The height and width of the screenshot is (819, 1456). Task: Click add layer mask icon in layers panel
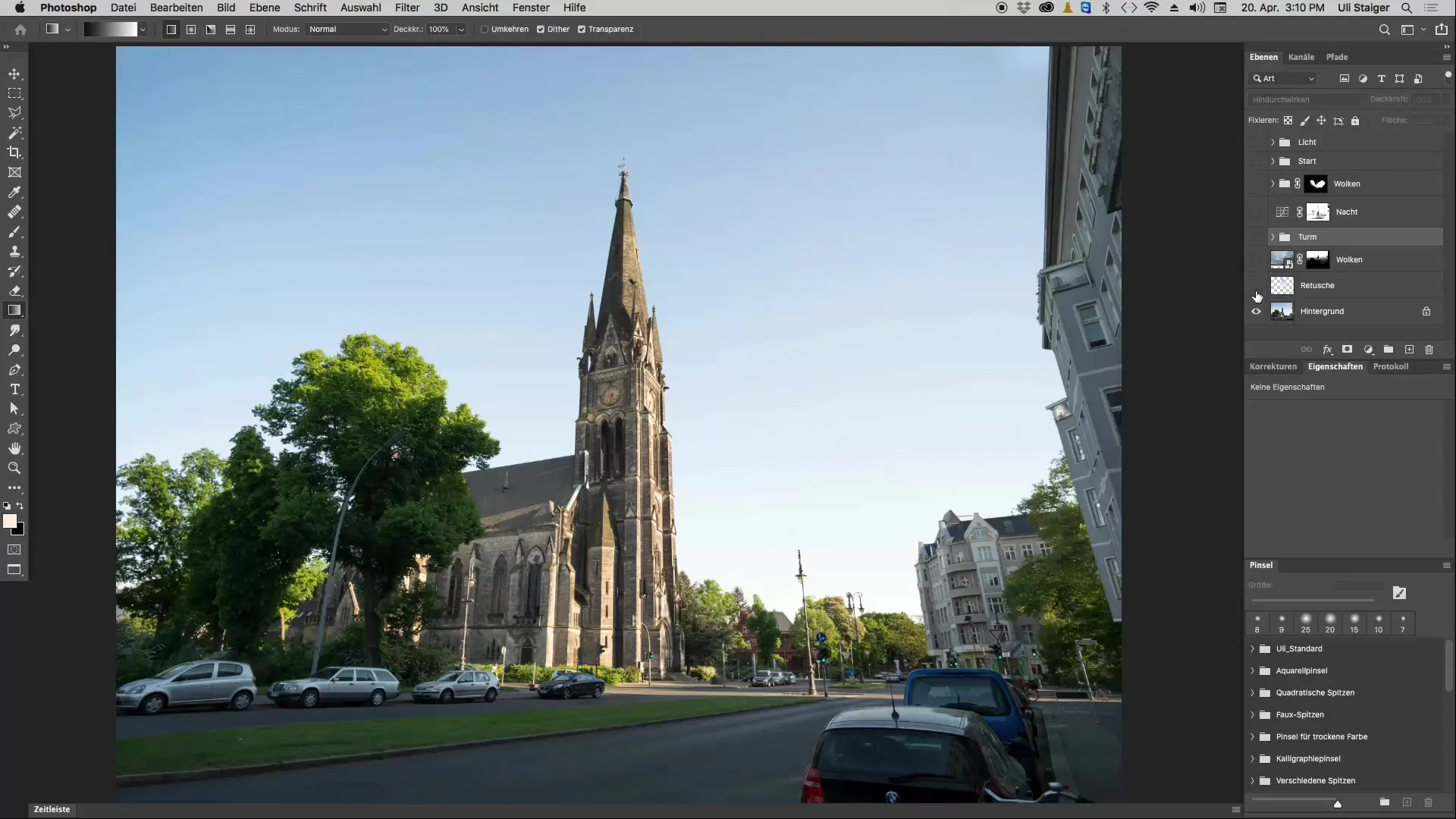tap(1348, 350)
